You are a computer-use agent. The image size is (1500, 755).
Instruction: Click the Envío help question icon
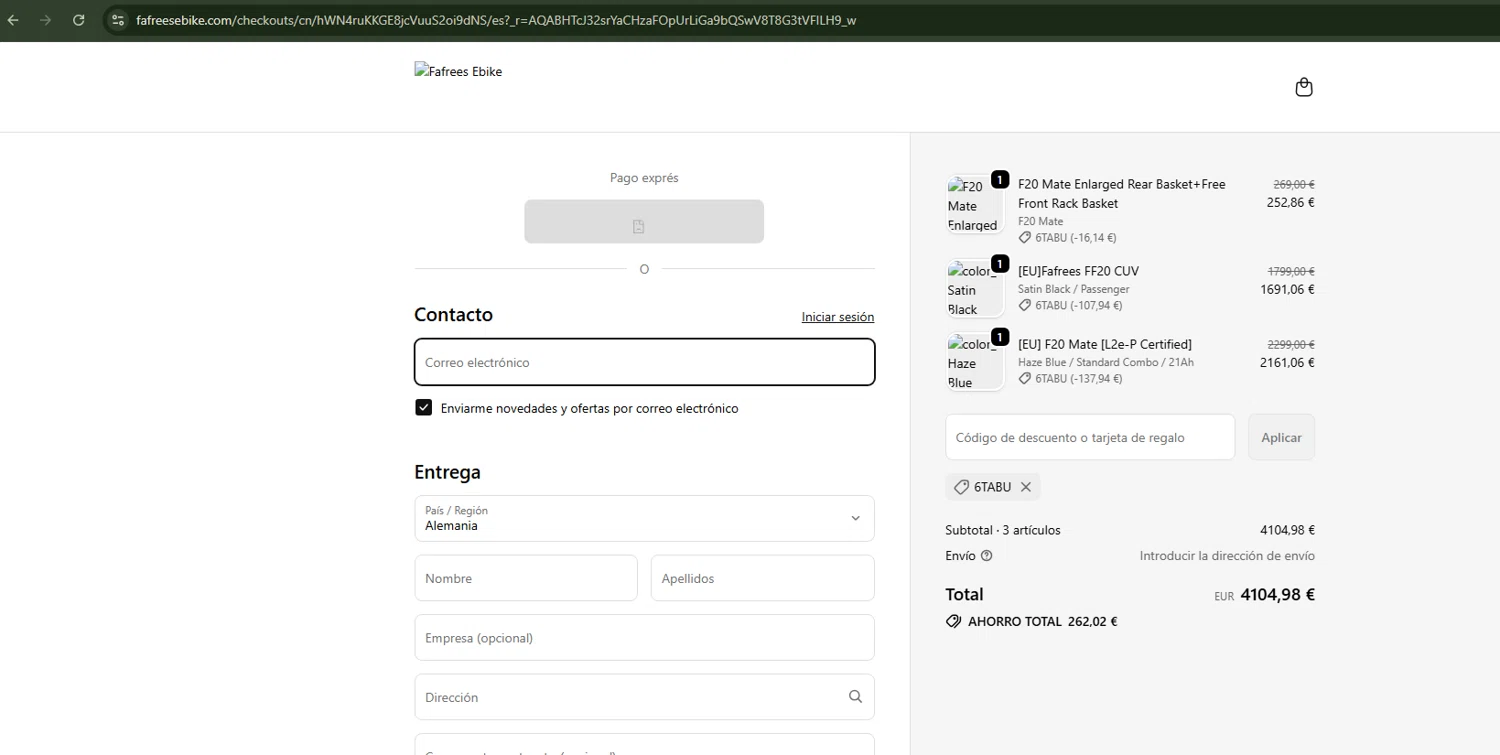[x=987, y=556]
